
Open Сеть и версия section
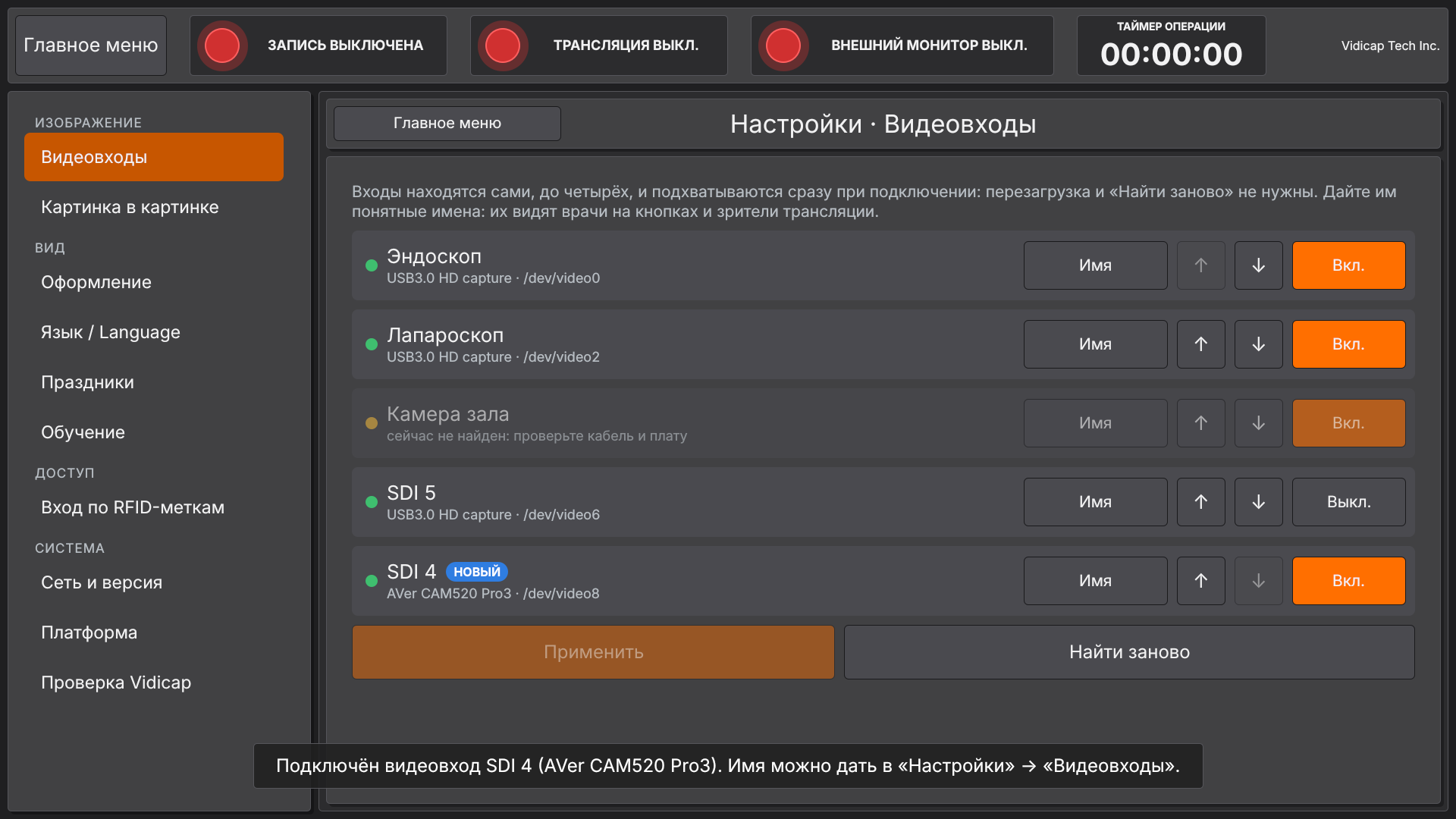[154, 582]
